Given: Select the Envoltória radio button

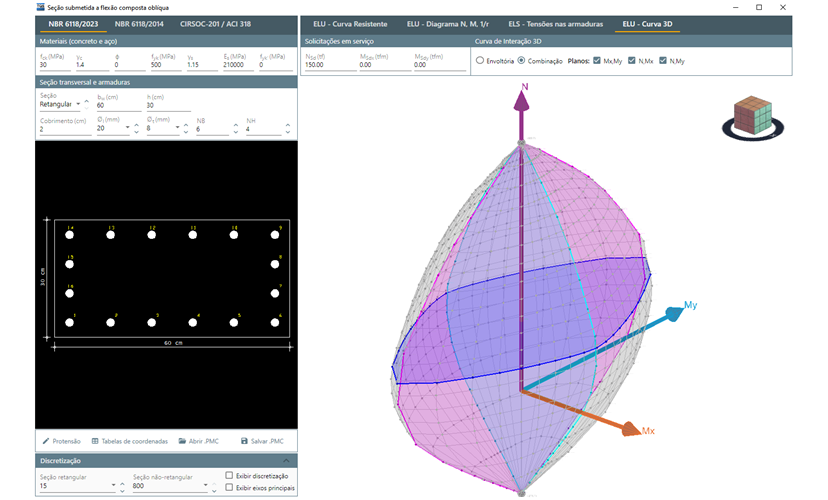Looking at the screenshot, I should click(480, 61).
